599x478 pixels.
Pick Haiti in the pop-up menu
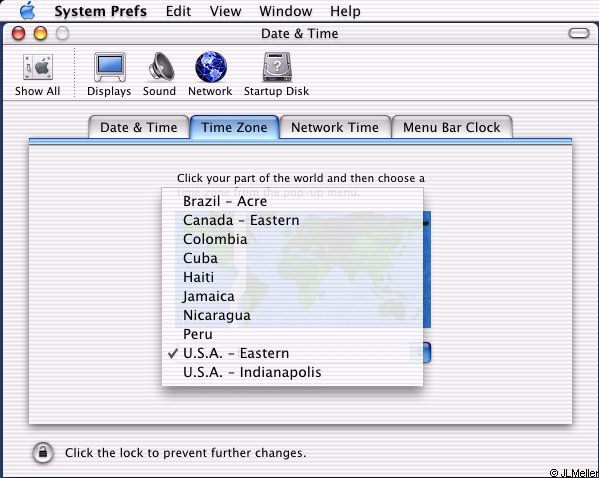click(x=292, y=277)
